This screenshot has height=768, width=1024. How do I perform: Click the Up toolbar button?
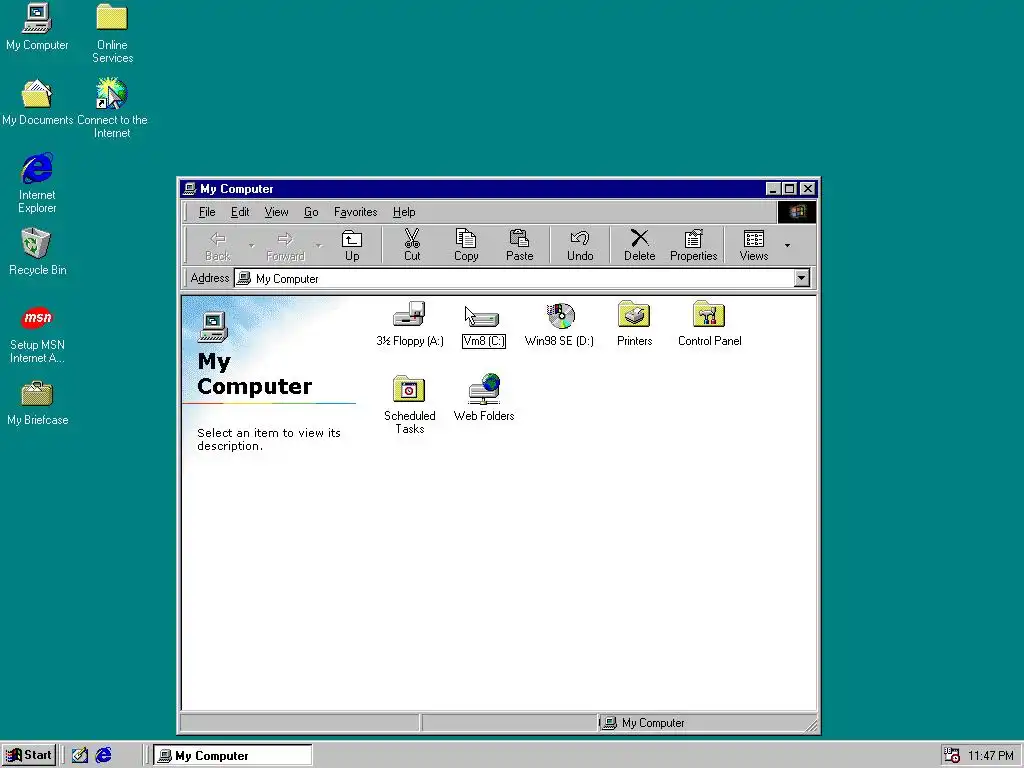[x=352, y=246]
